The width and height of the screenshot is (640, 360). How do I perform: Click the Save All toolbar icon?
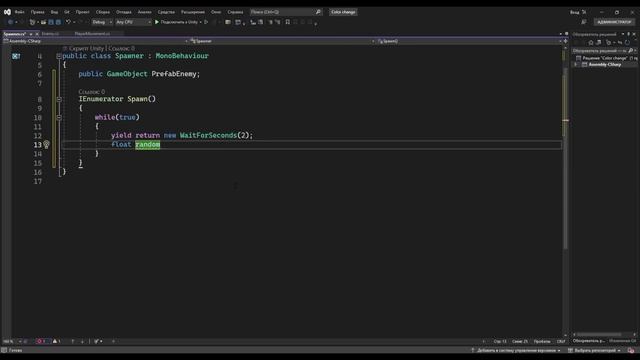point(58,22)
